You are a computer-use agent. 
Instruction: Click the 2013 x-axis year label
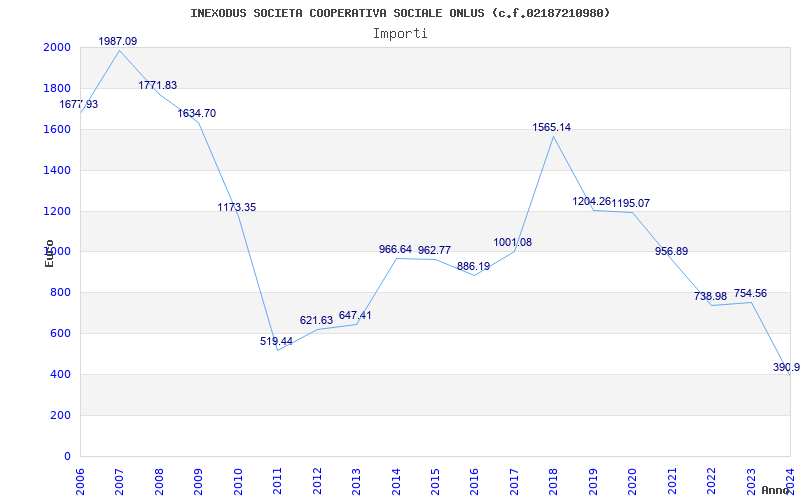click(357, 481)
